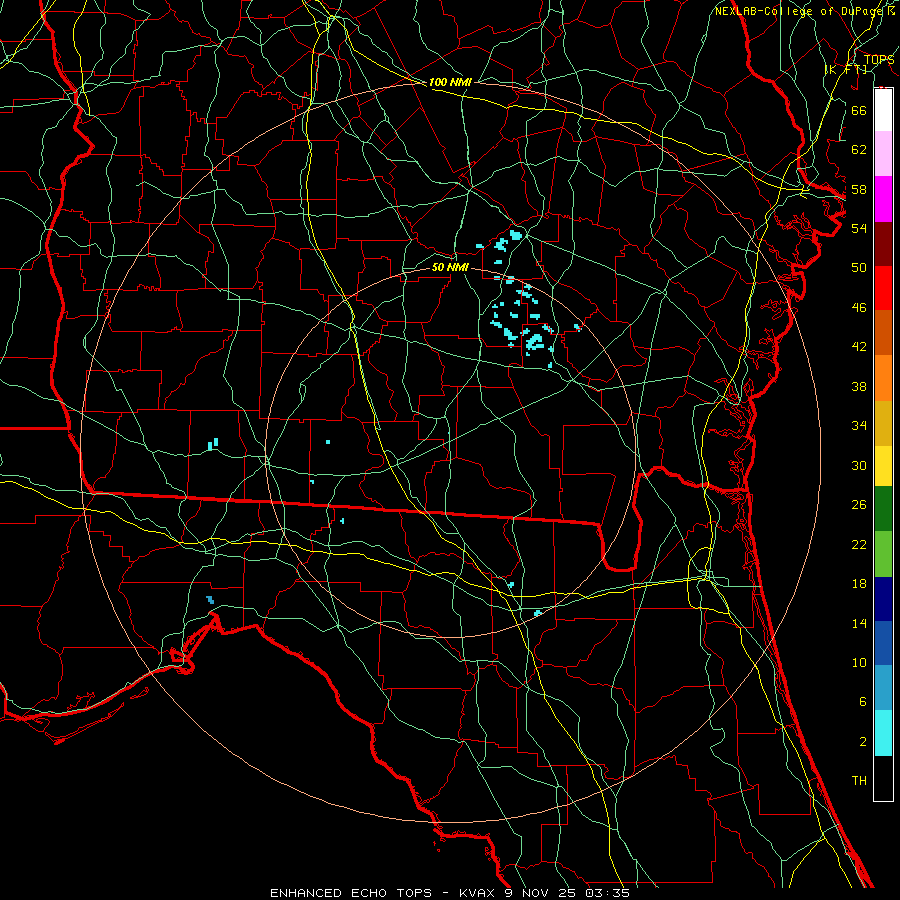Click the '18' legend value
Viewport: 900px width, 900px height.
pyautogui.click(x=859, y=584)
